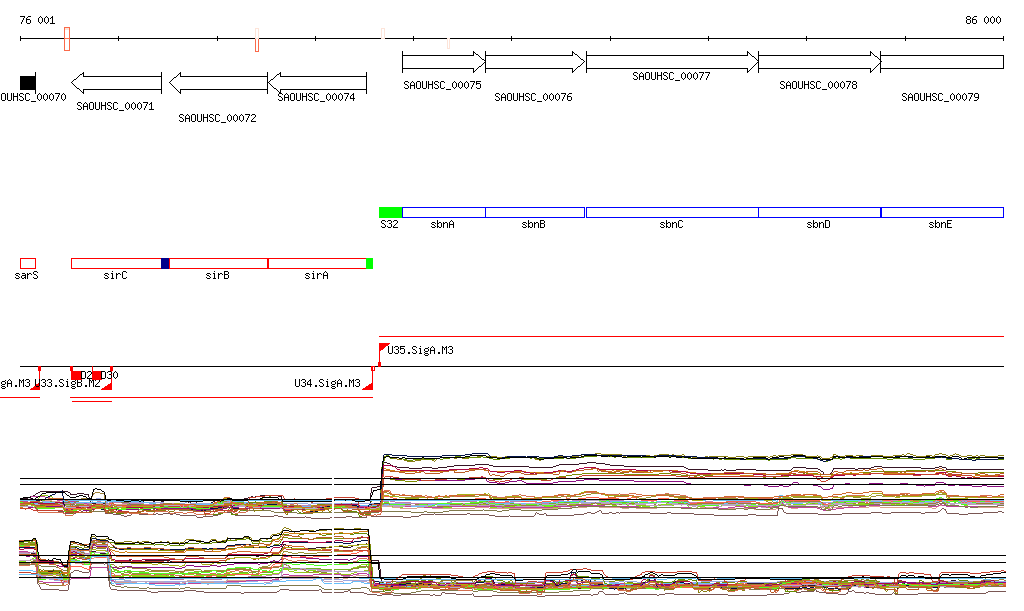Click the SAOUHSC_00076 gene arrow
This screenshot has width=1024, height=611.
534,63
